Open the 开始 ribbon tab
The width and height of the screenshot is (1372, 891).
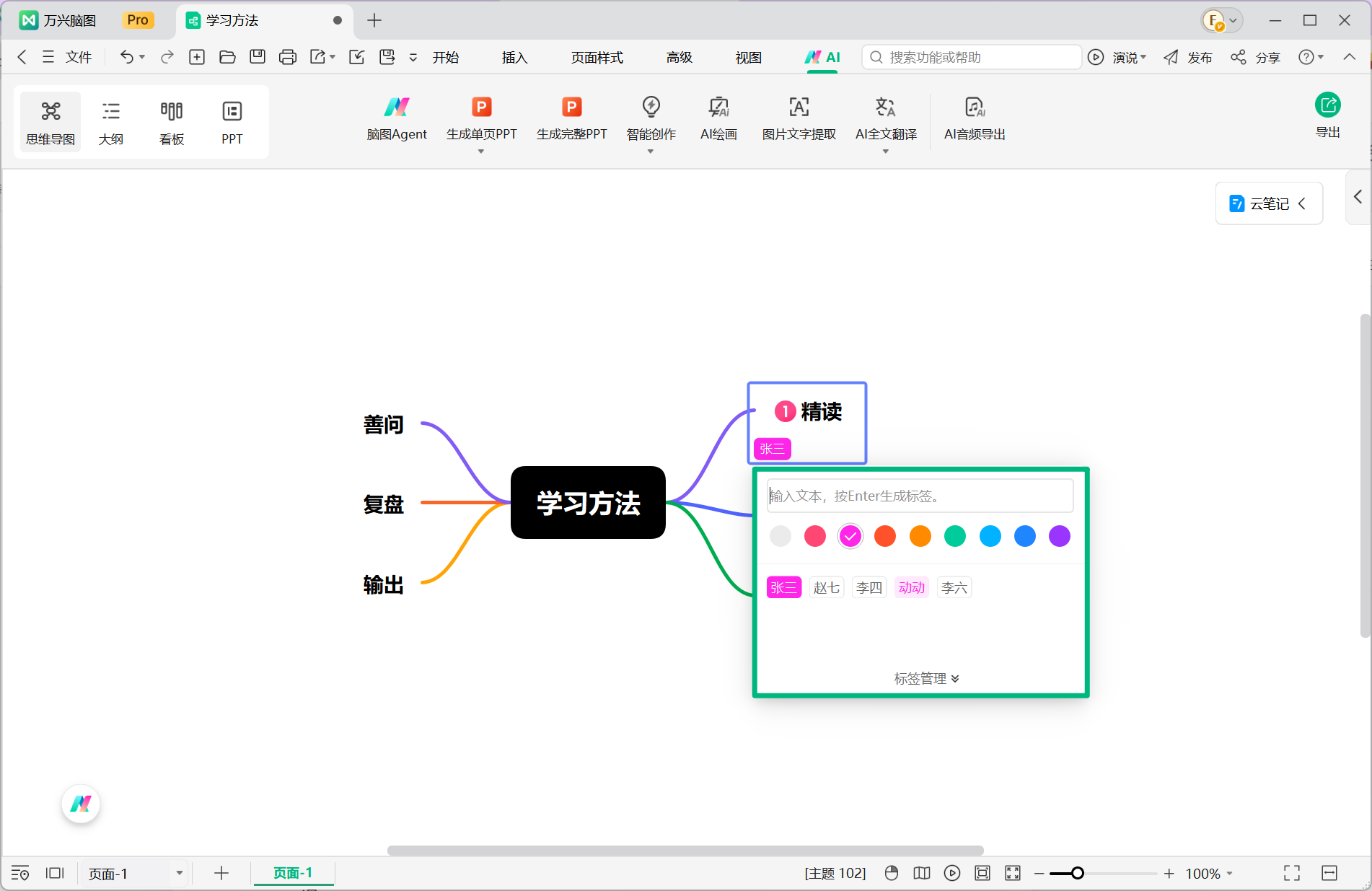[x=446, y=57]
